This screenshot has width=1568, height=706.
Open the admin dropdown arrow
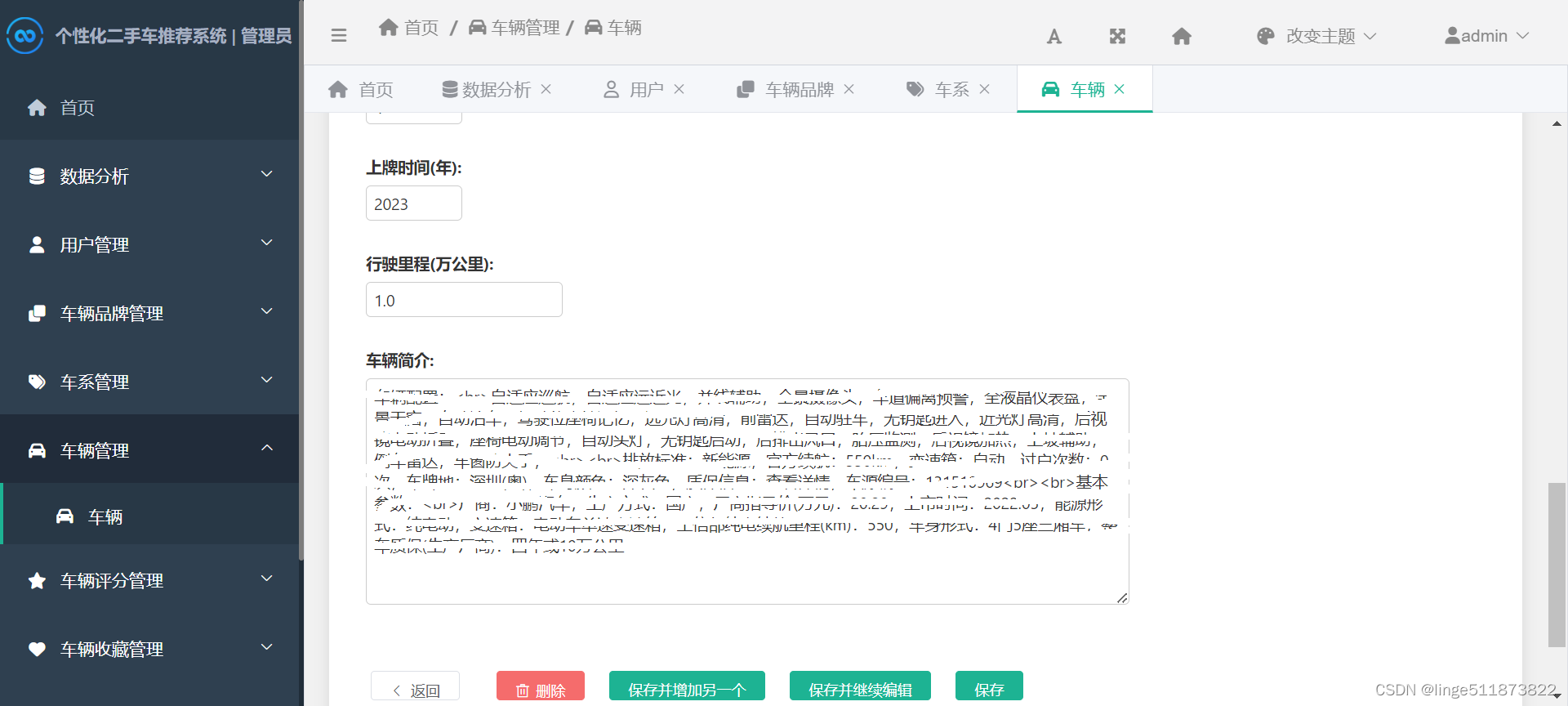1523,36
